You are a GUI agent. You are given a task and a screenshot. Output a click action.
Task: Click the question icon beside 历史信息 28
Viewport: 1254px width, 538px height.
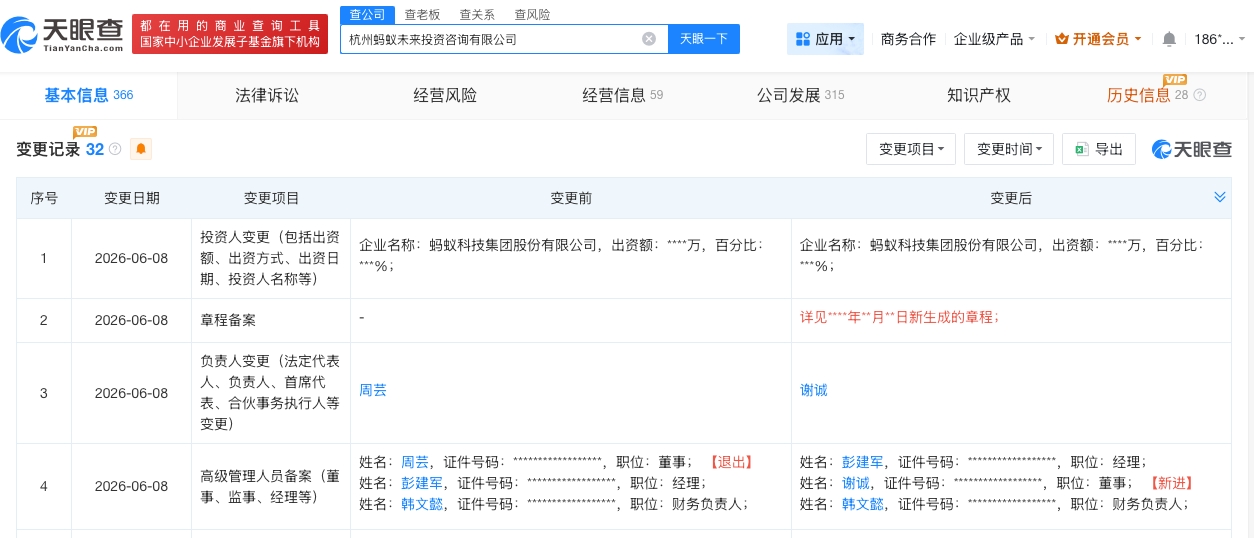tap(1200, 95)
